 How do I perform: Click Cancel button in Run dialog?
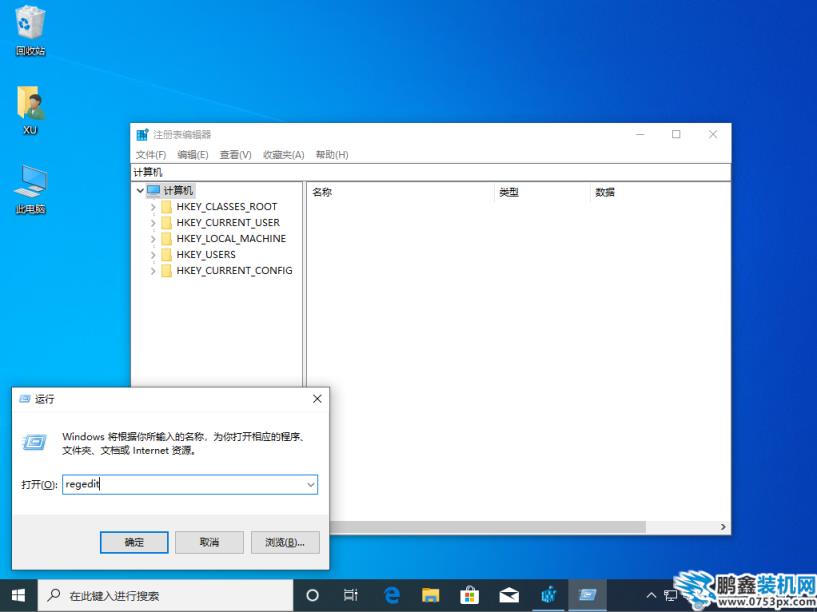(x=209, y=542)
